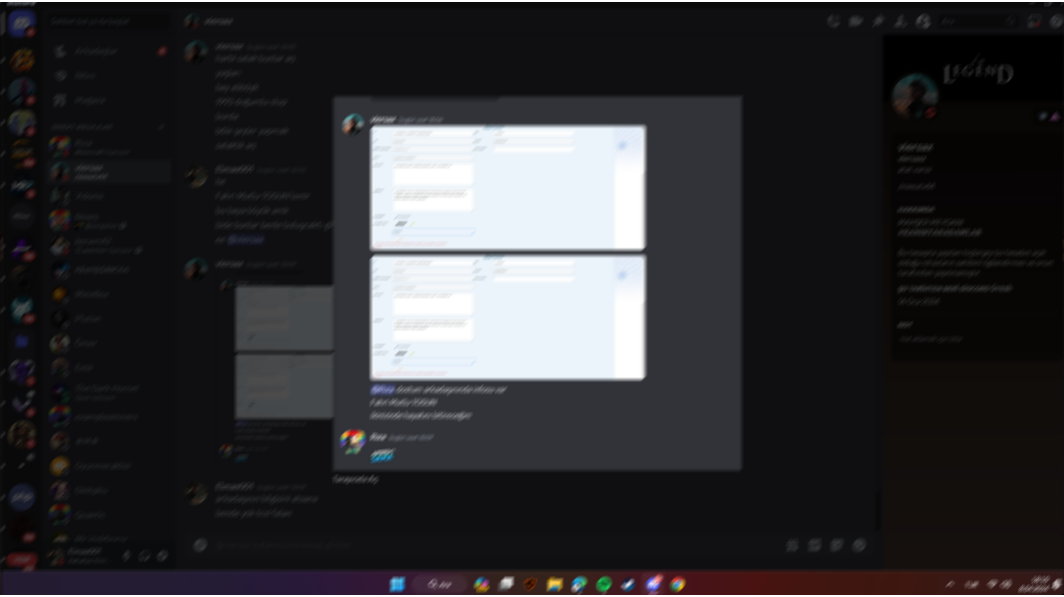
Task: Click the header message search field
Action: [x=976, y=21]
